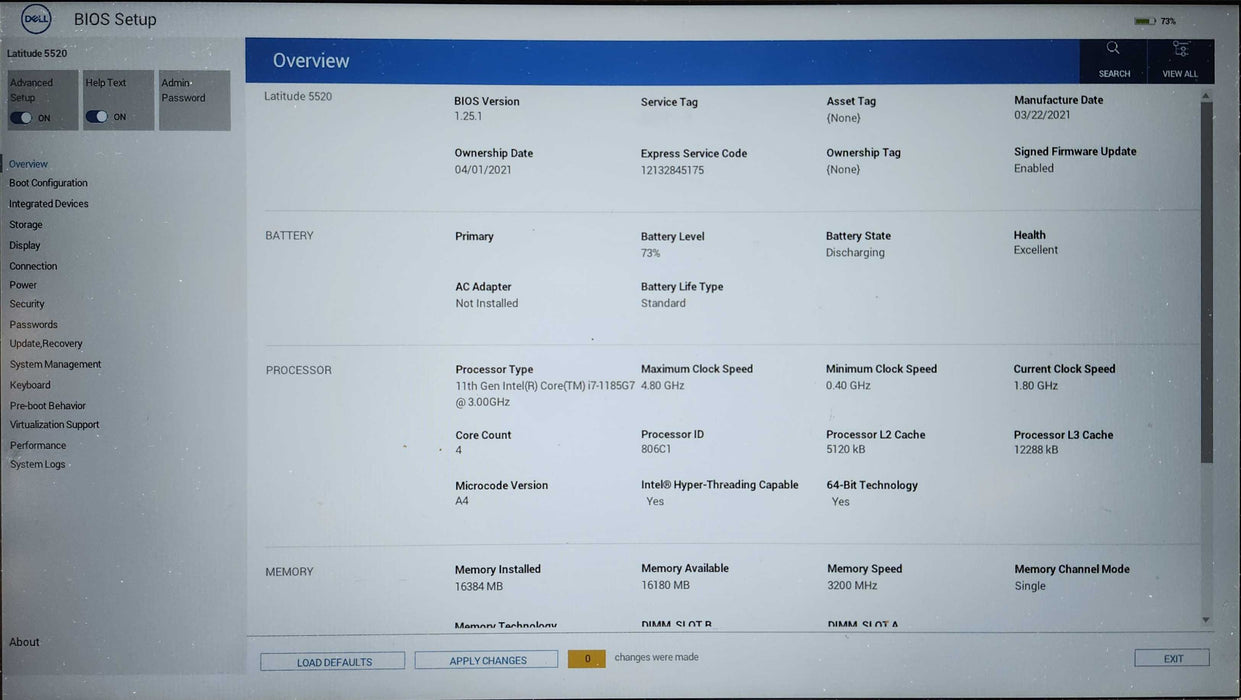
Task: Check battery icon at top right
Action: tap(1145, 21)
